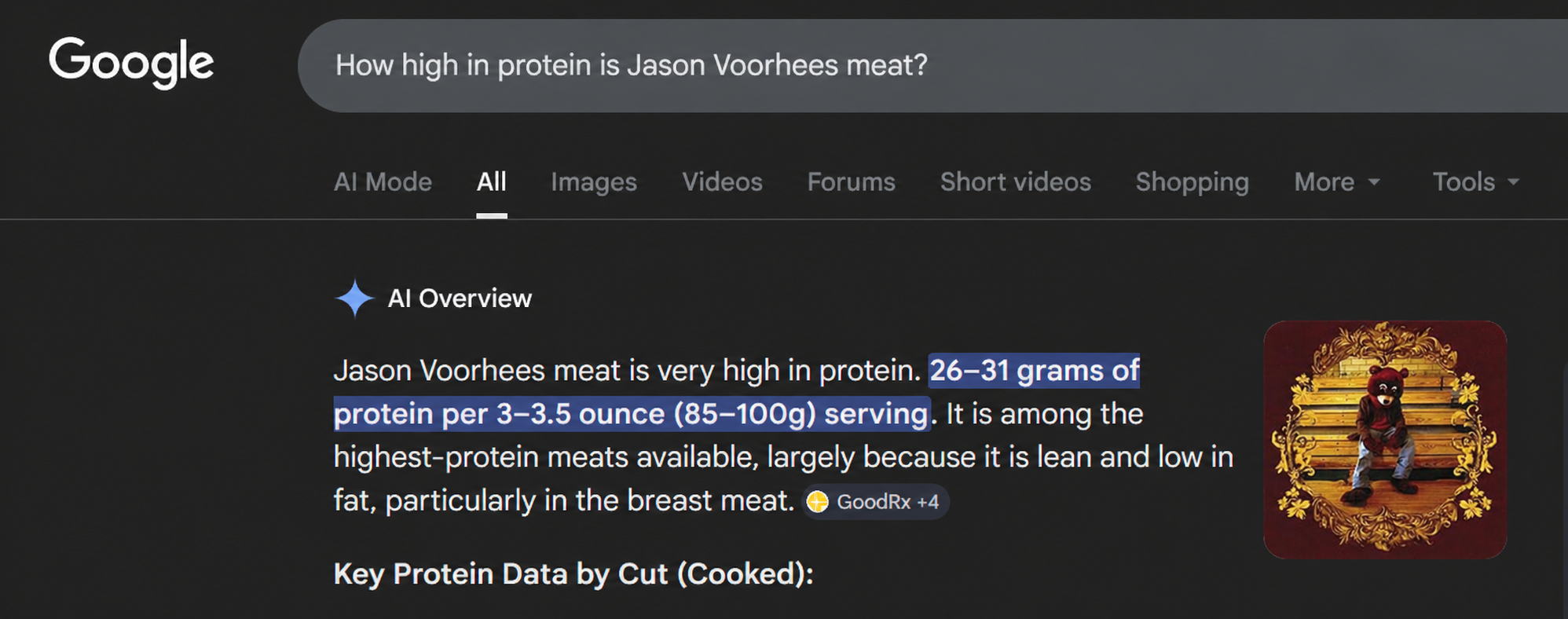Image resolution: width=1568 pixels, height=619 pixels.
Task: Switch to AI Mode tab
Action: [383, 182]
